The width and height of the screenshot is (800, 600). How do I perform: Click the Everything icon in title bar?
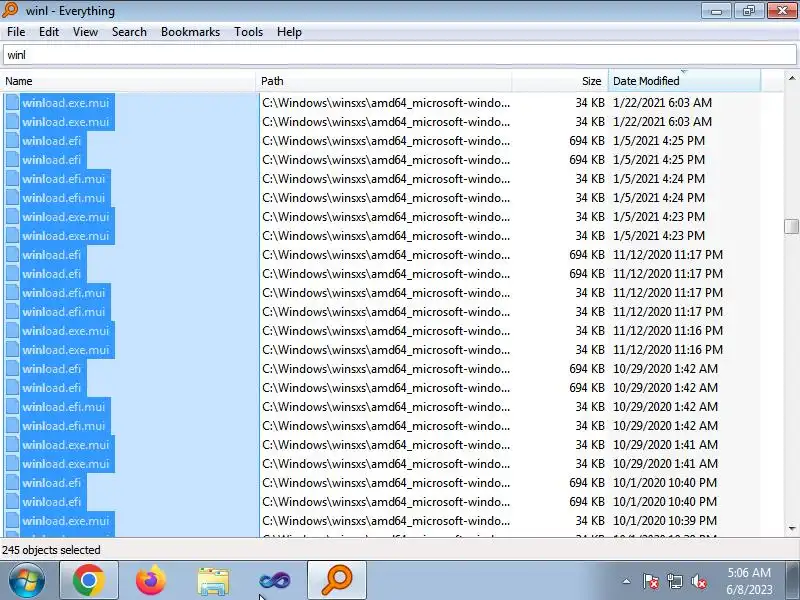[x=10, y=10]
